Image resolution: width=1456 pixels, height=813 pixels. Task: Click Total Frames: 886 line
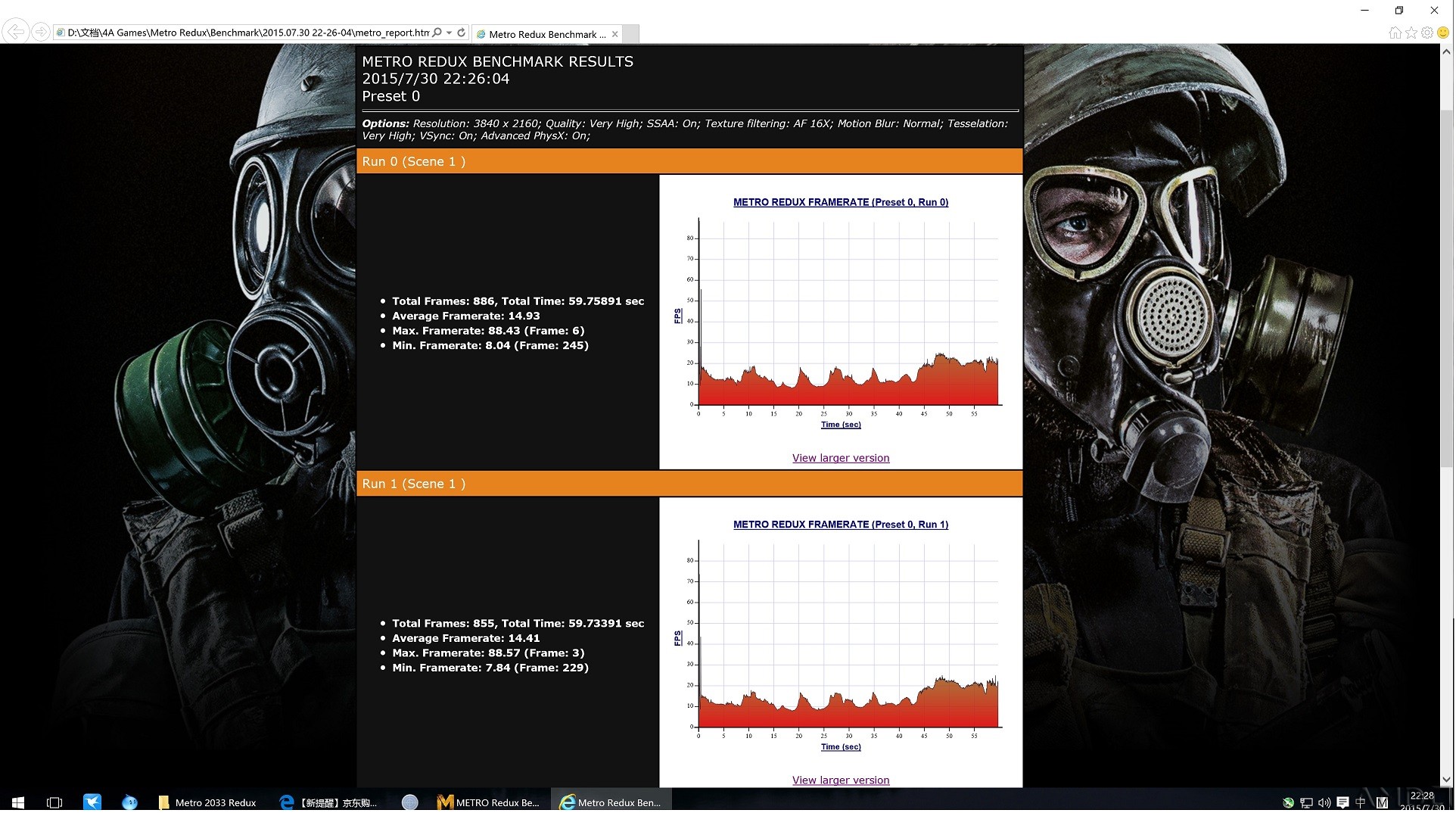(518, 301)
